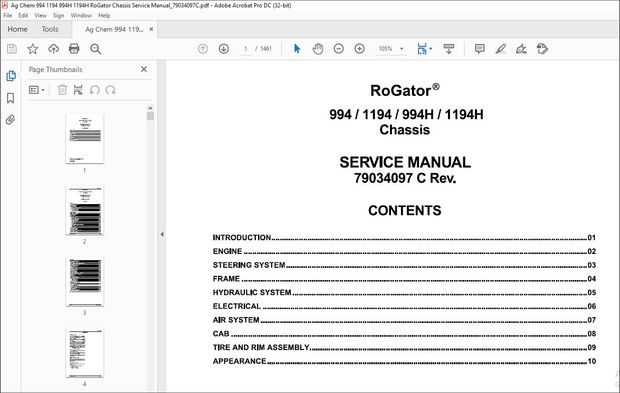Click the upload to cloud icon
This screenshot has width=620, height=393.
pos(53,49)
